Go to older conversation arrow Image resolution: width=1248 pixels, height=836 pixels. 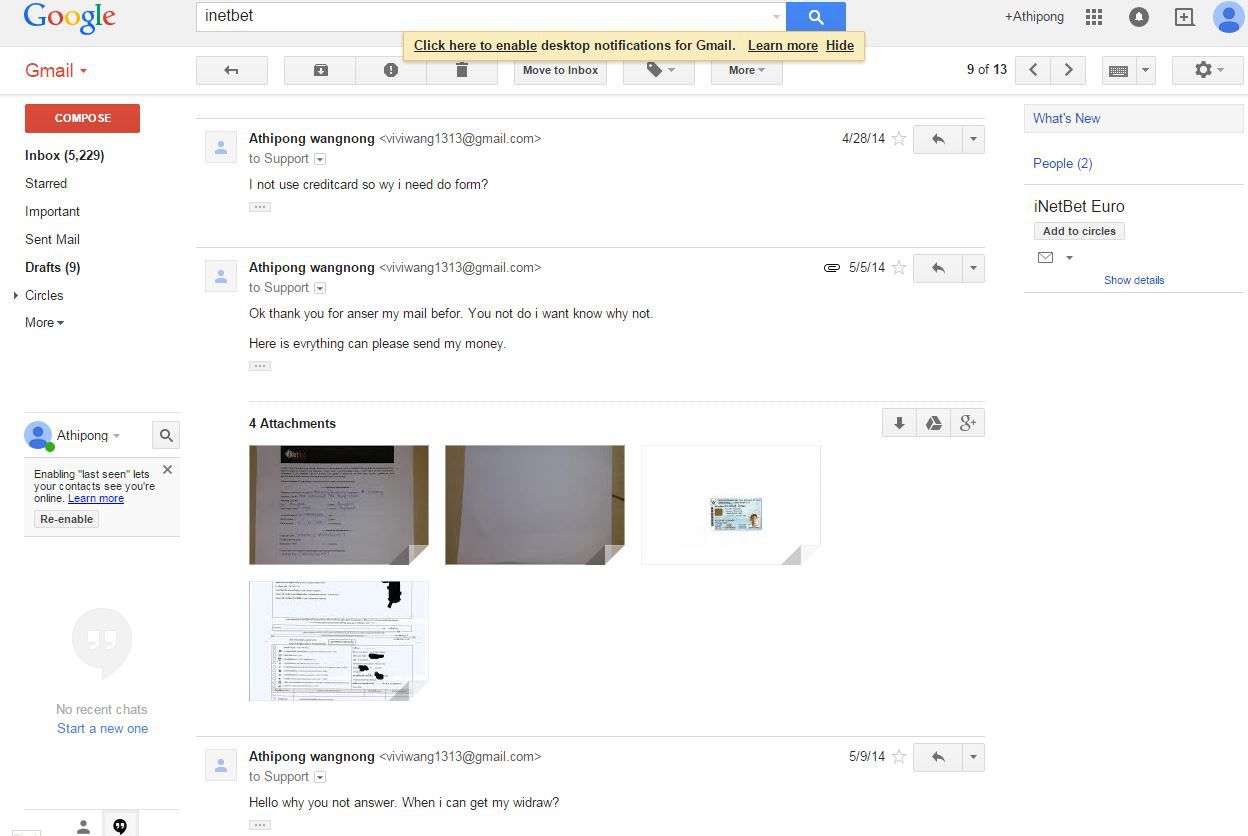(x=1068, y=70)
